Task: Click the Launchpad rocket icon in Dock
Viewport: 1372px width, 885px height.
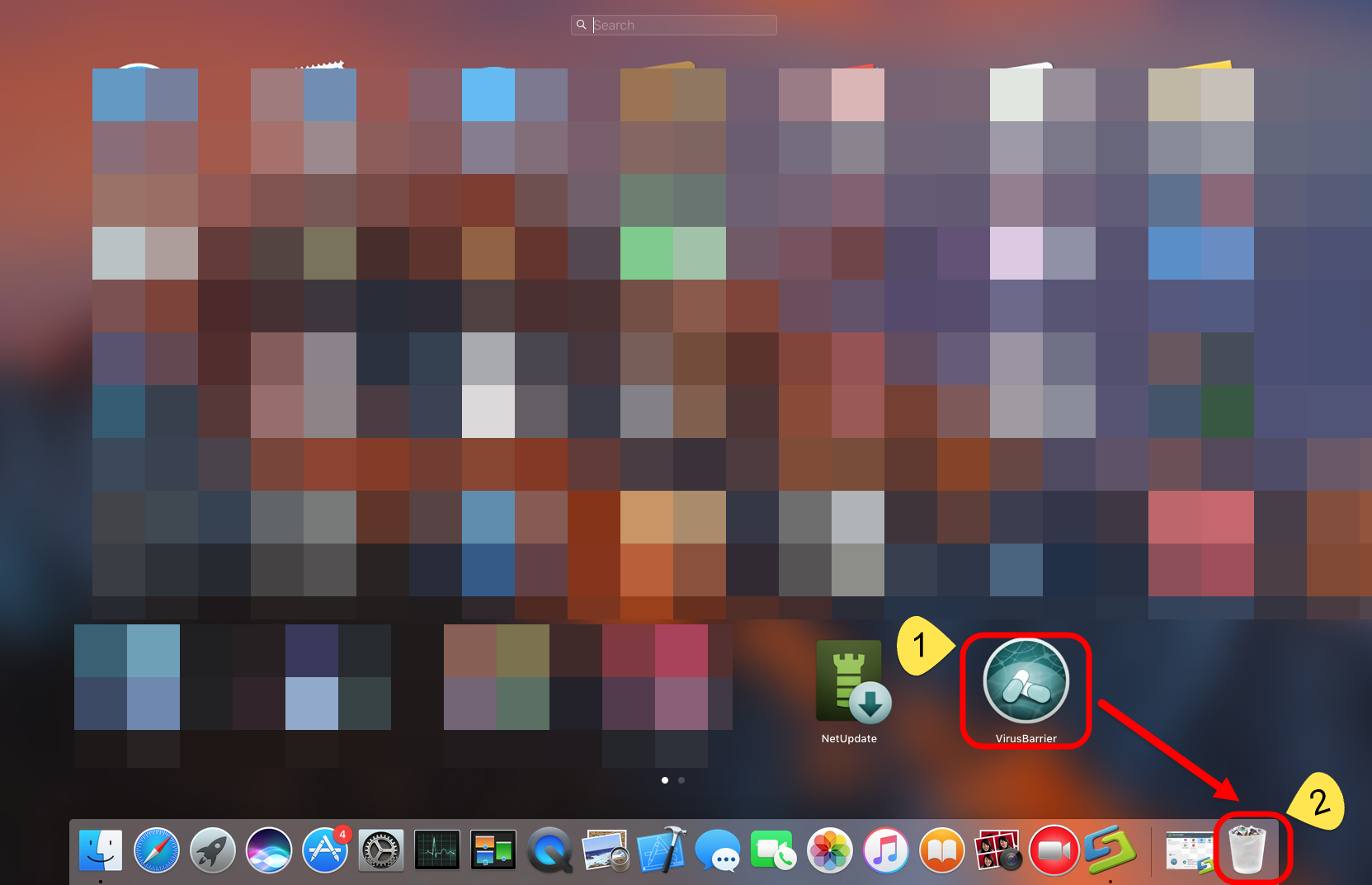Action: coord(213,850)
